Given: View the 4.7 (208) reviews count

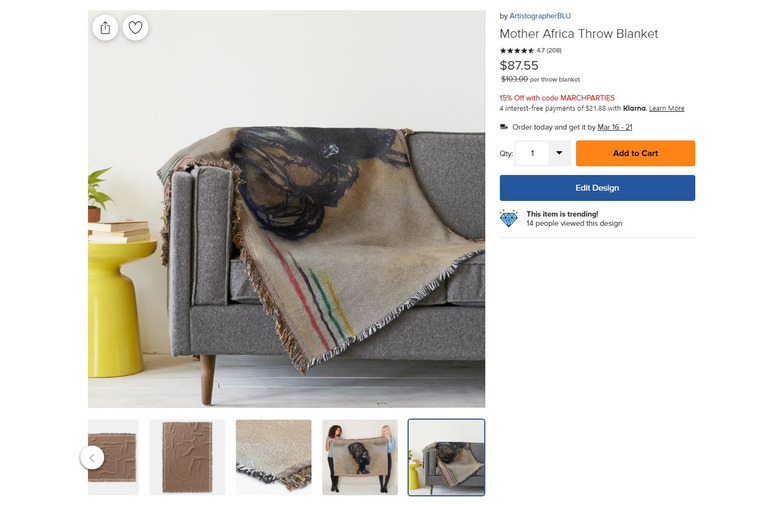Looking at the screenshot, I should pyautogui.click(x=549, y=50).
